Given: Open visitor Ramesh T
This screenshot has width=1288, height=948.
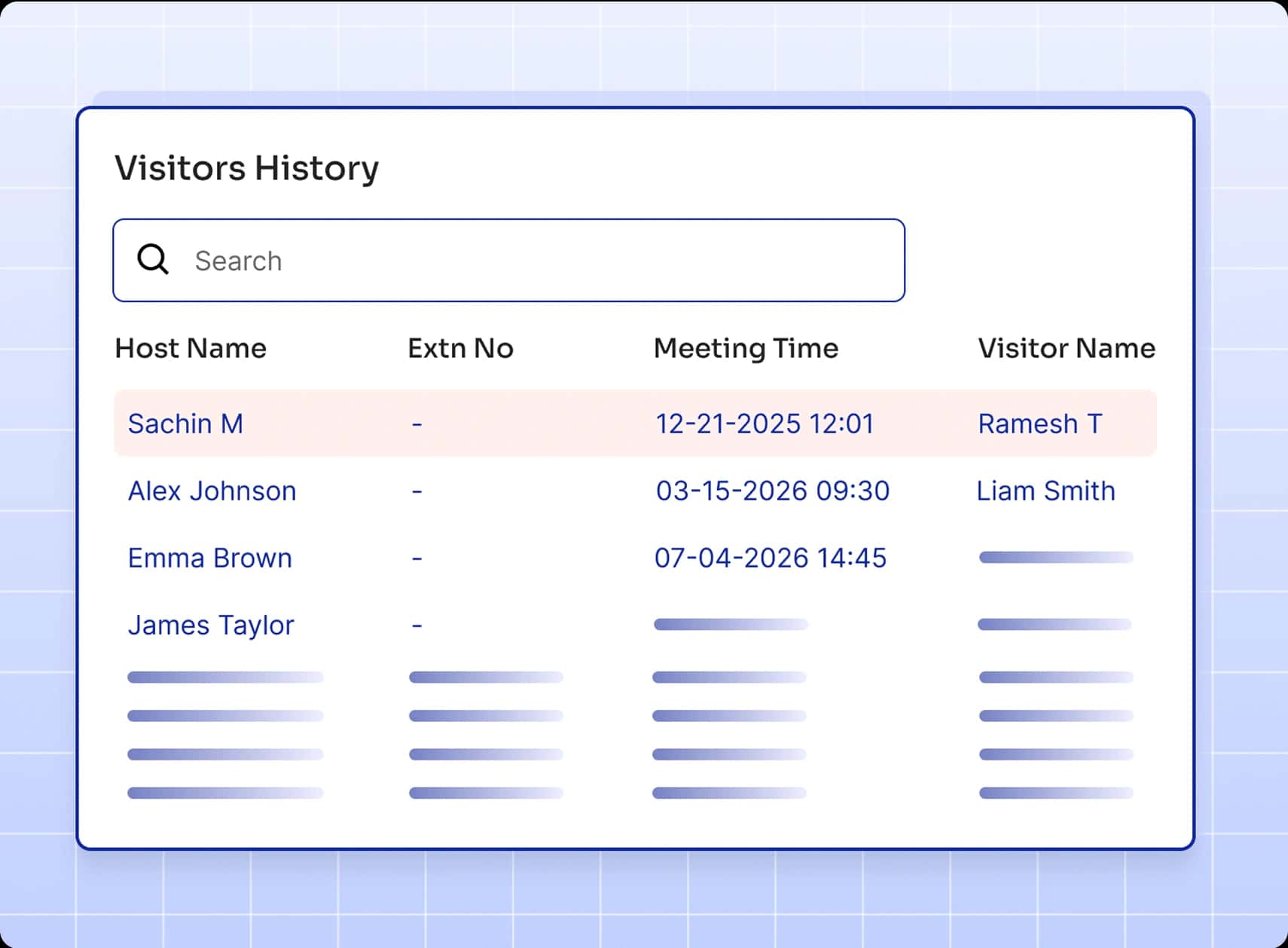Looking at the screenshot, I should (1039, 424).
